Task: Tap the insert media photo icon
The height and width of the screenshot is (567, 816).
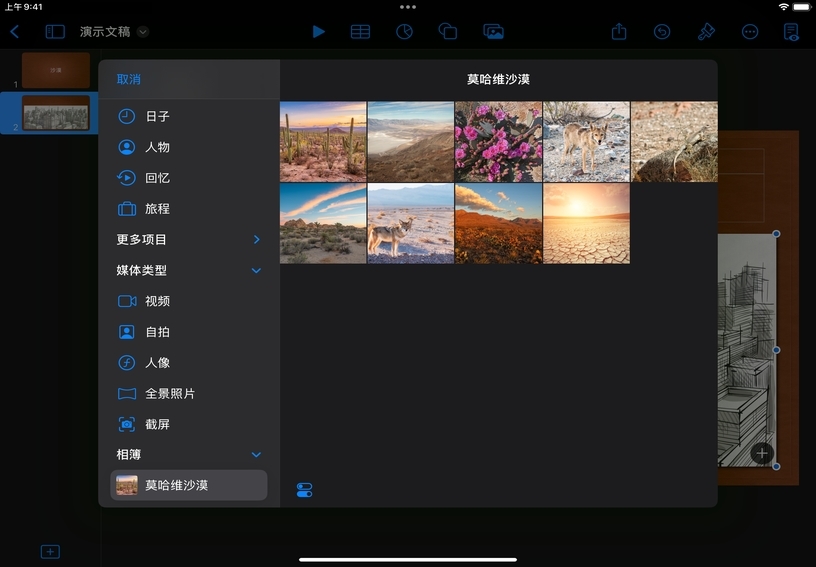Action: (493, 32)
